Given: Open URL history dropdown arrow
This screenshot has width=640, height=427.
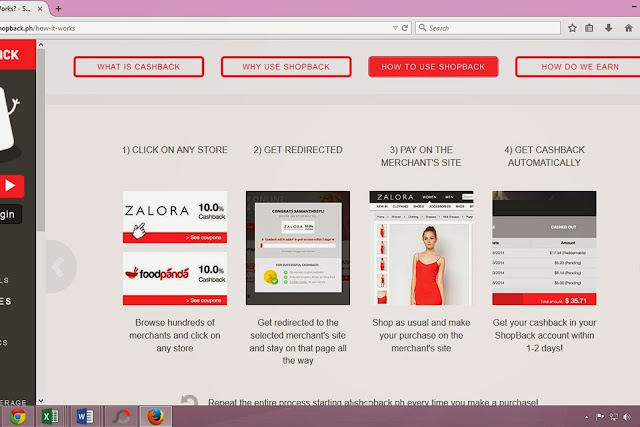Looking at the screenshot, I should pyautogui.click(x=395, y=28).
